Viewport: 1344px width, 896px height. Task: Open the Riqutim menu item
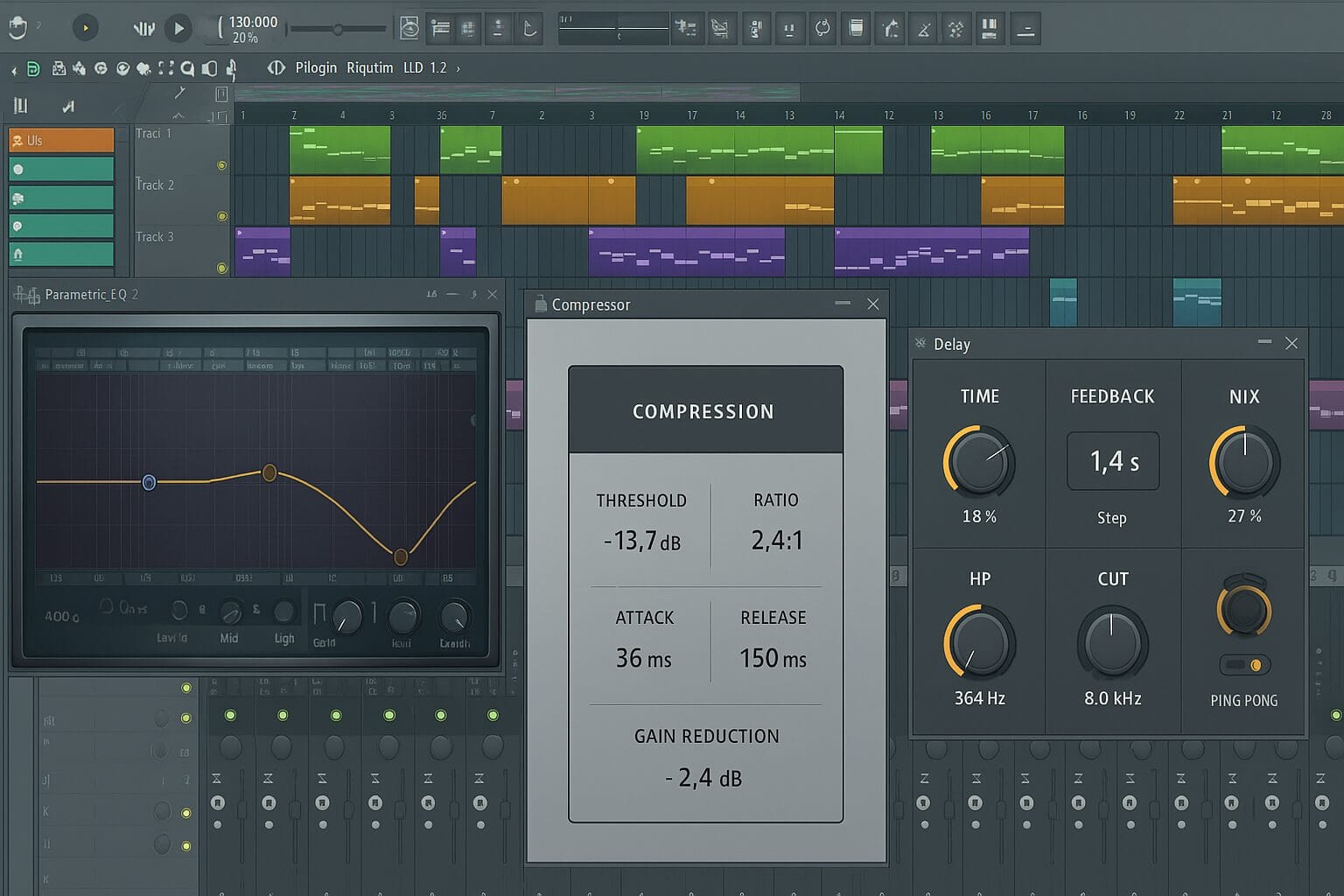369,68
